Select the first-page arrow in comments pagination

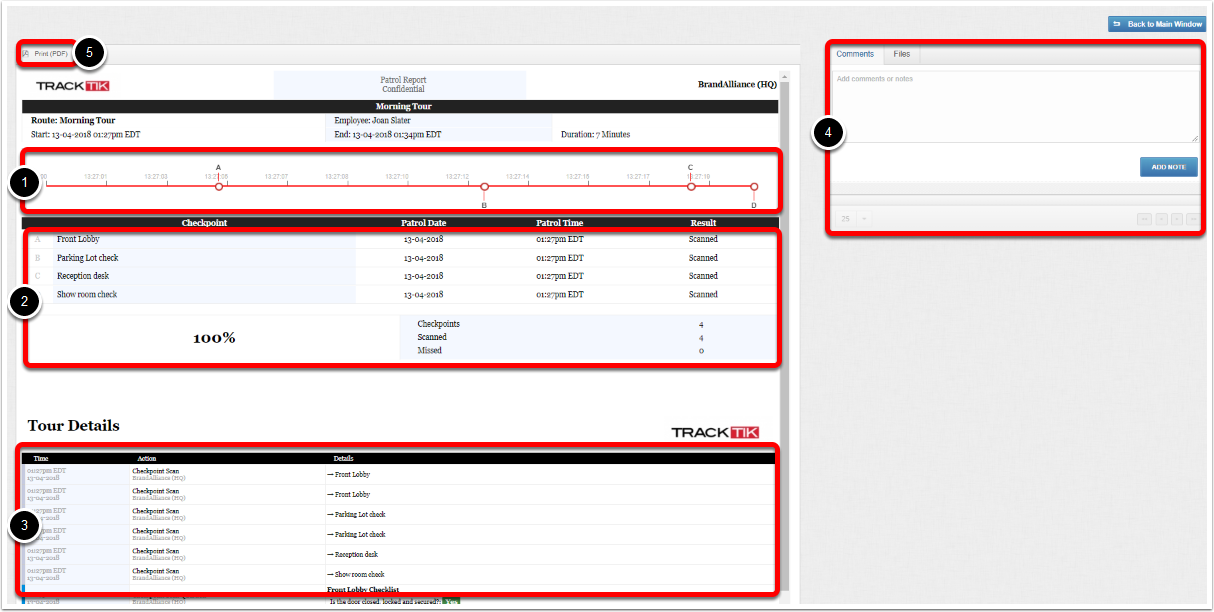pyautogui.click(x=1144, y=218)
